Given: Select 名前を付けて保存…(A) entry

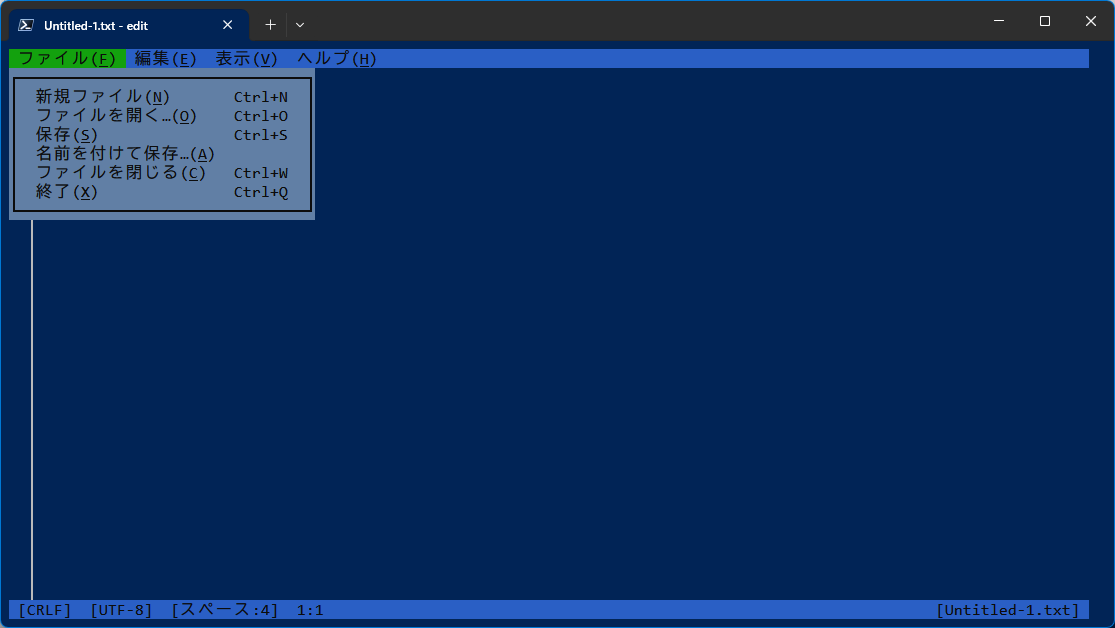Looking at the screenshot, I should point(162,154).
